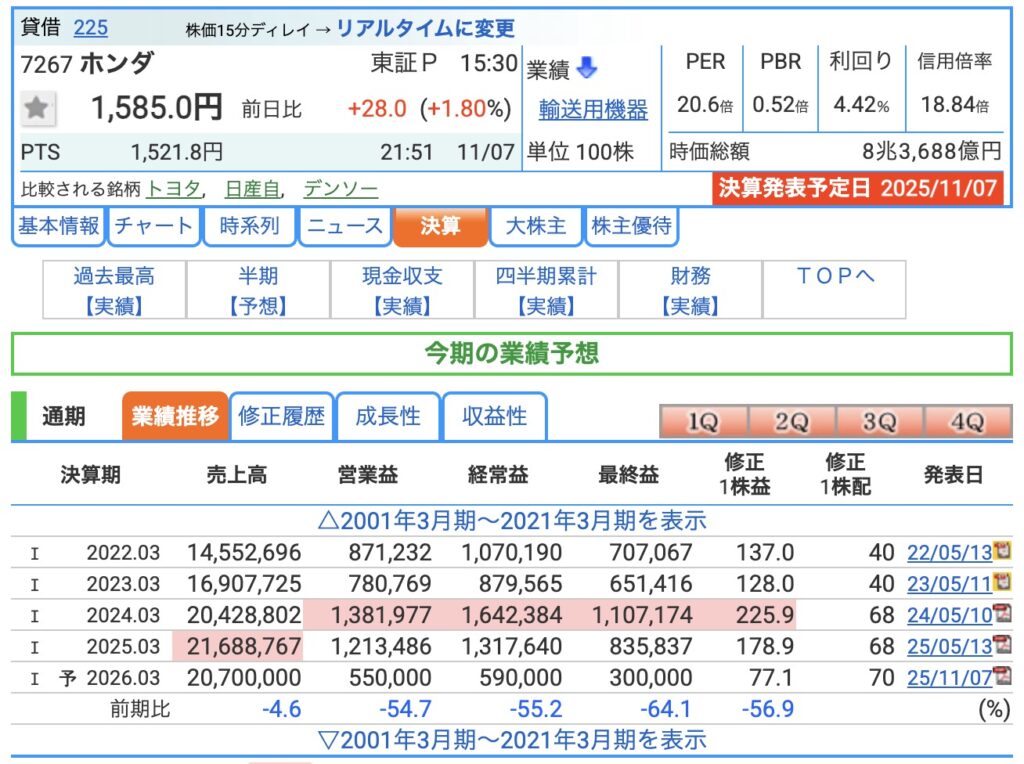This screenshot has width=1024, height=764.
Task: Expand earlier years with △2001年3月期〜2021年3月期を表示
Action: (x=511, y=520)
